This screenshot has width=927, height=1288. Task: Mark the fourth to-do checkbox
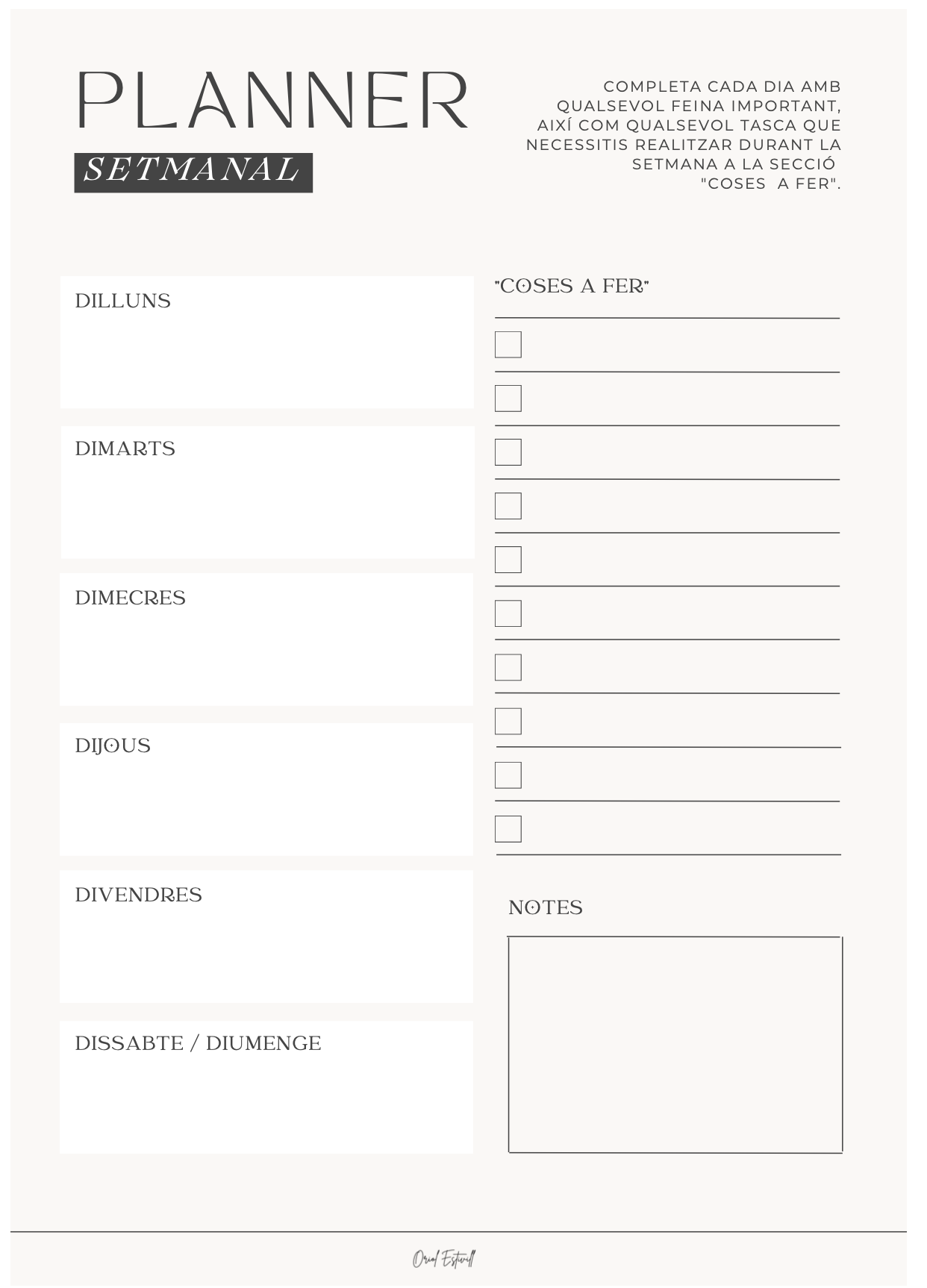pos(508,506)
